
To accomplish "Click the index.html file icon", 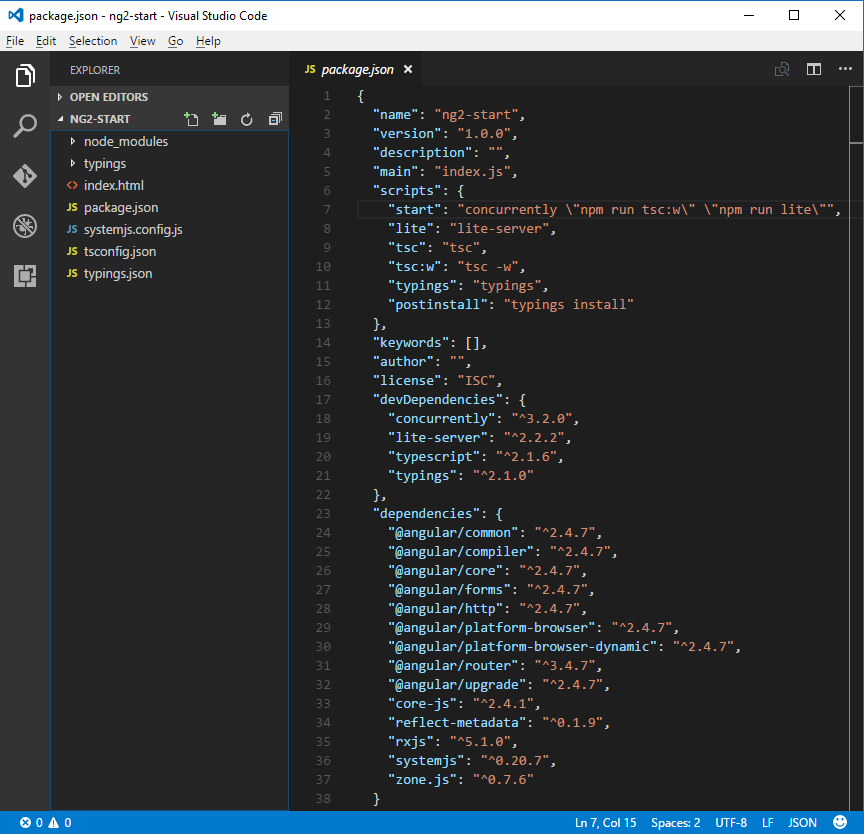I will [x=72, y=186].
